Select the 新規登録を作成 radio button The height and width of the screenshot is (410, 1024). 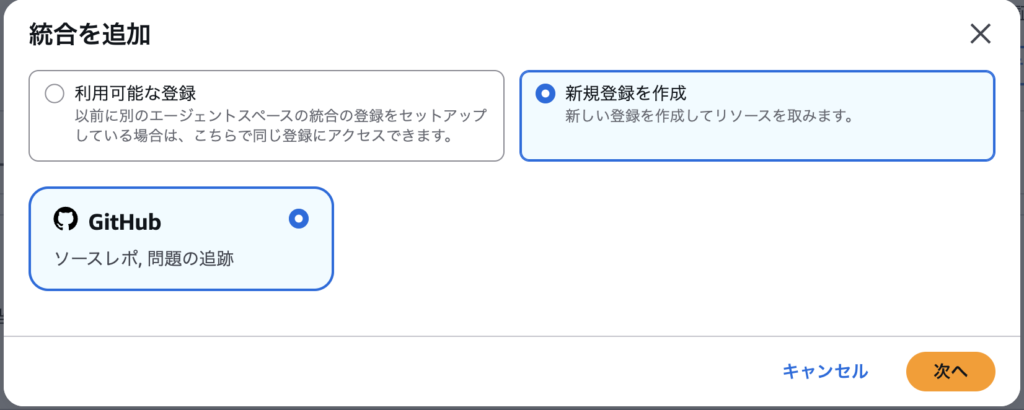click(545, 94)
